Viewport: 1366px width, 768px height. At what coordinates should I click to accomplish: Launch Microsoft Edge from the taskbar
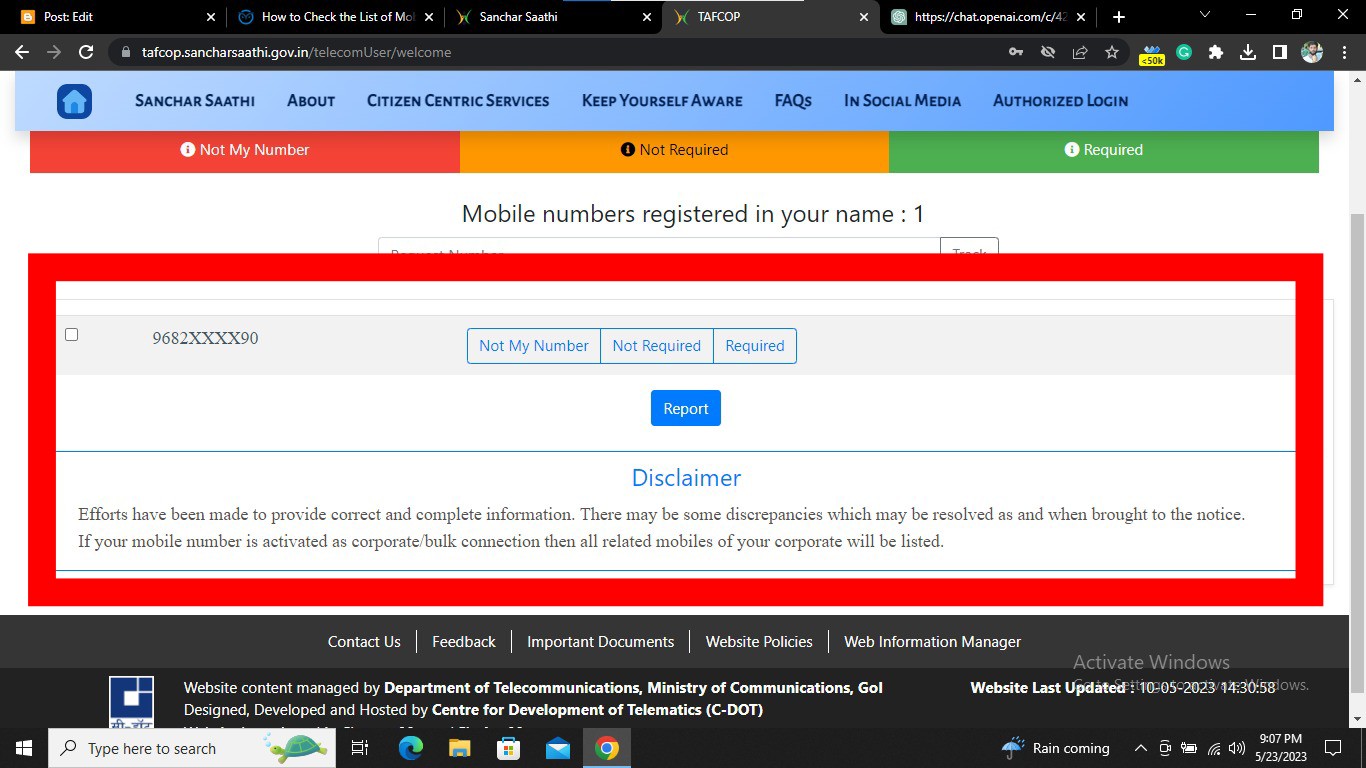(410, 748)
